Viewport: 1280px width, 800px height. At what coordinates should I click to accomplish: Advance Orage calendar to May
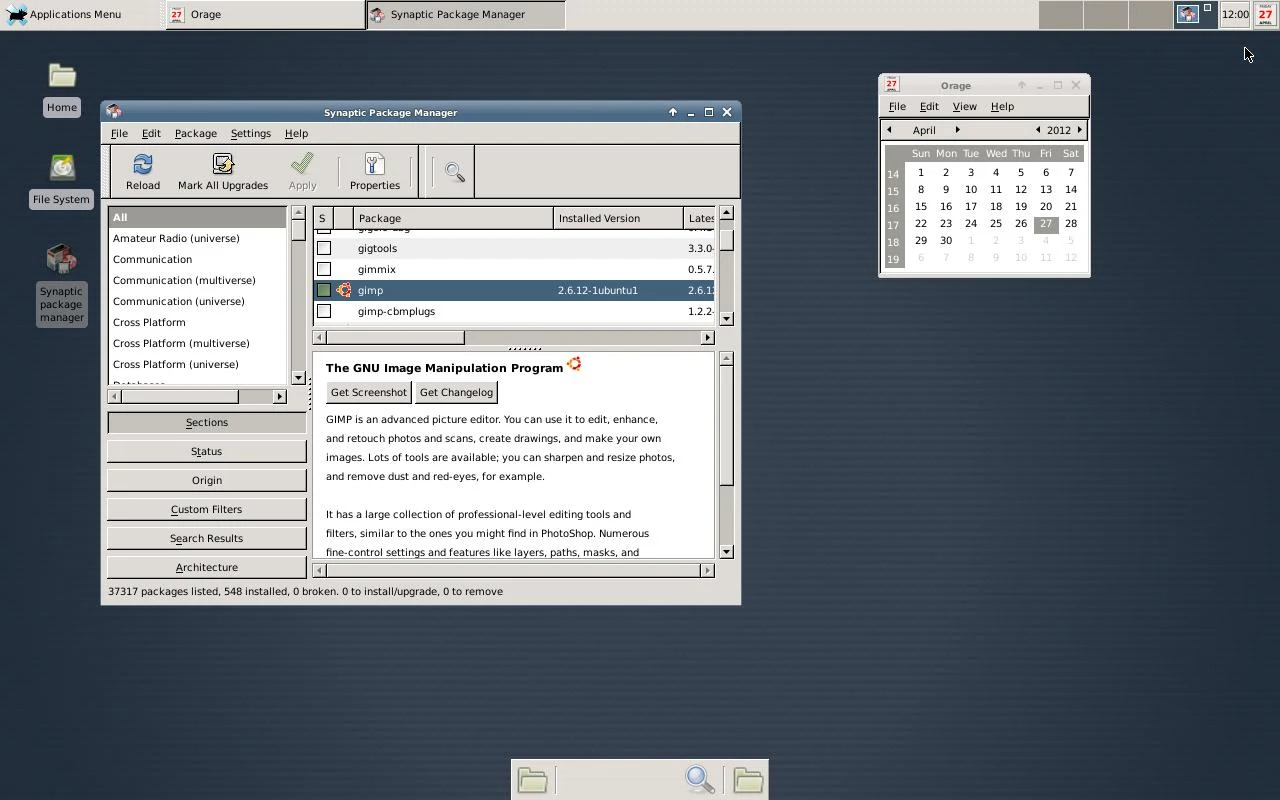[x=957, y=129]
